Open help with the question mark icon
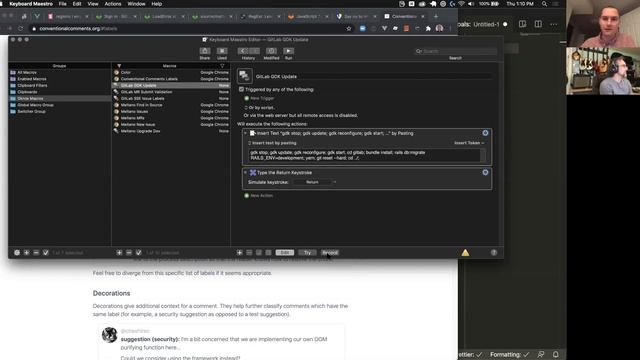This screenshot has height=360, width=640. click(494, 253)
